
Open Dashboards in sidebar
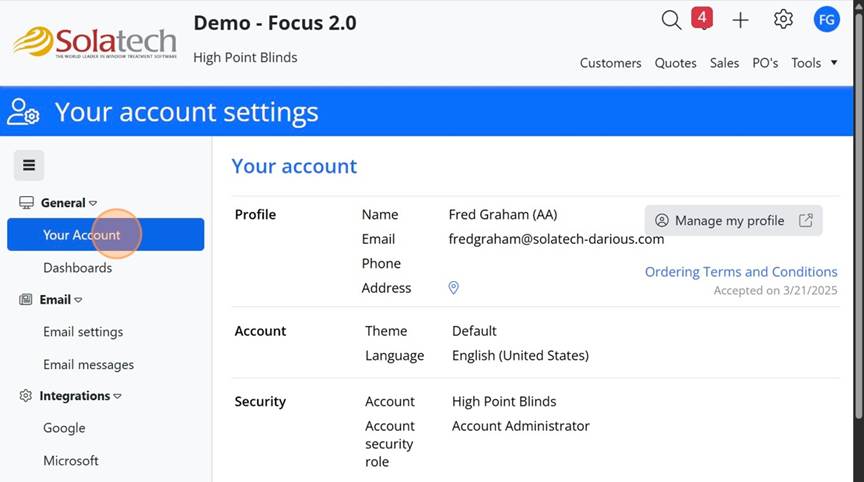click(78, 268)
